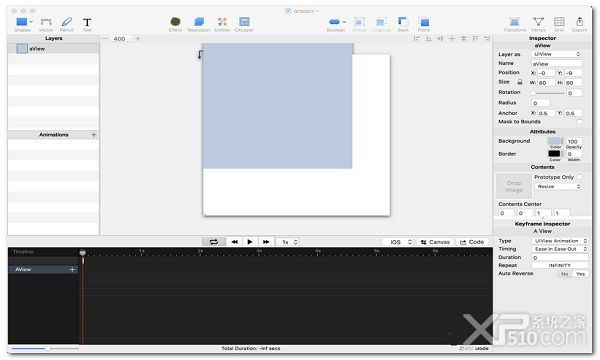The image size is (600, 360).
Task: Set Auto Reverse to Yes
Action: click(580, 274)
